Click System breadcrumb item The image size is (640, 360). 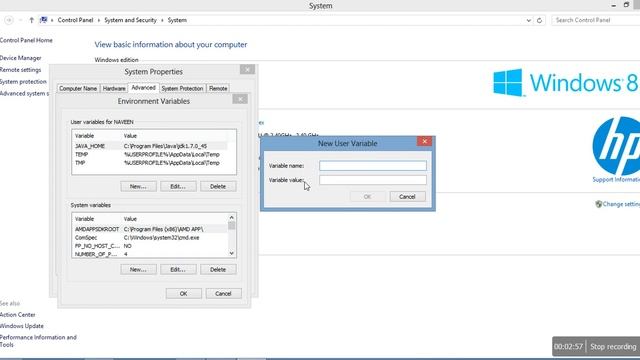tap(177, 20)
